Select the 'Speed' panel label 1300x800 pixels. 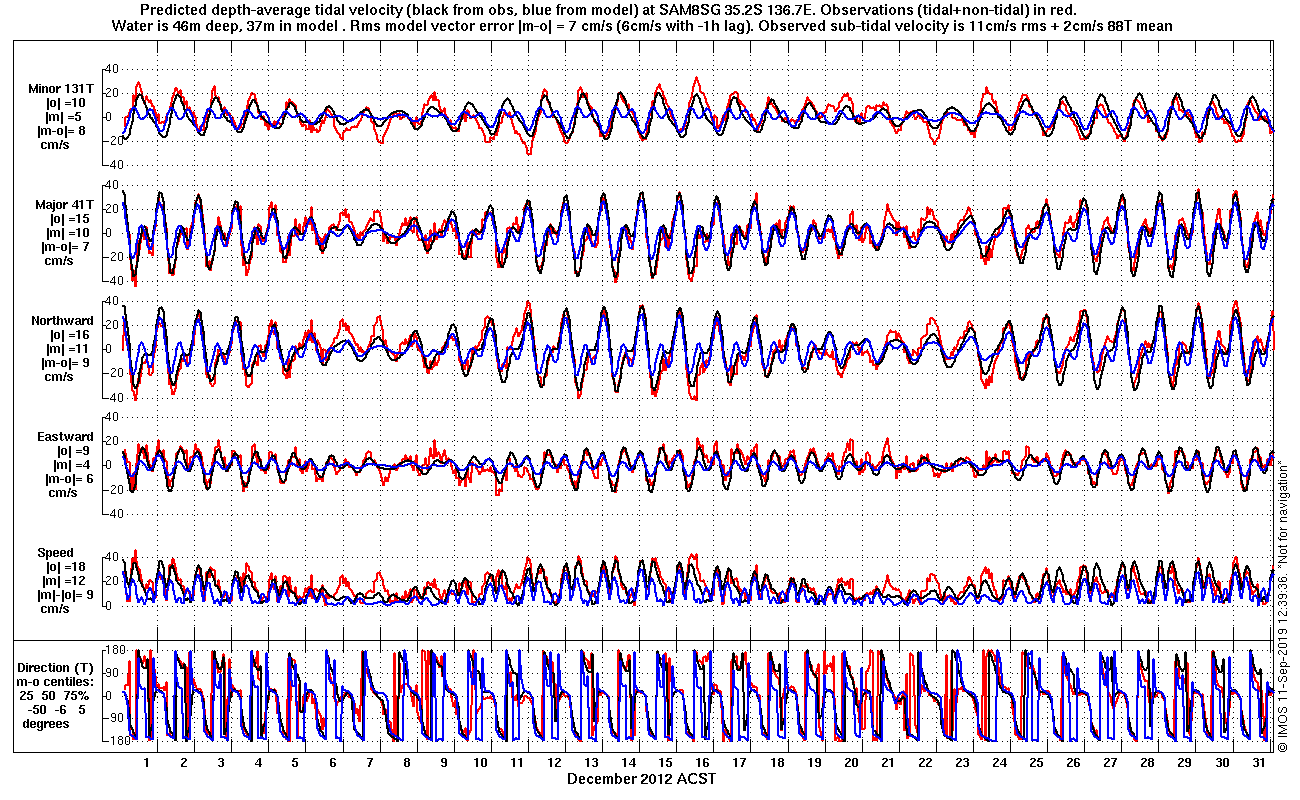pos(55,553)
